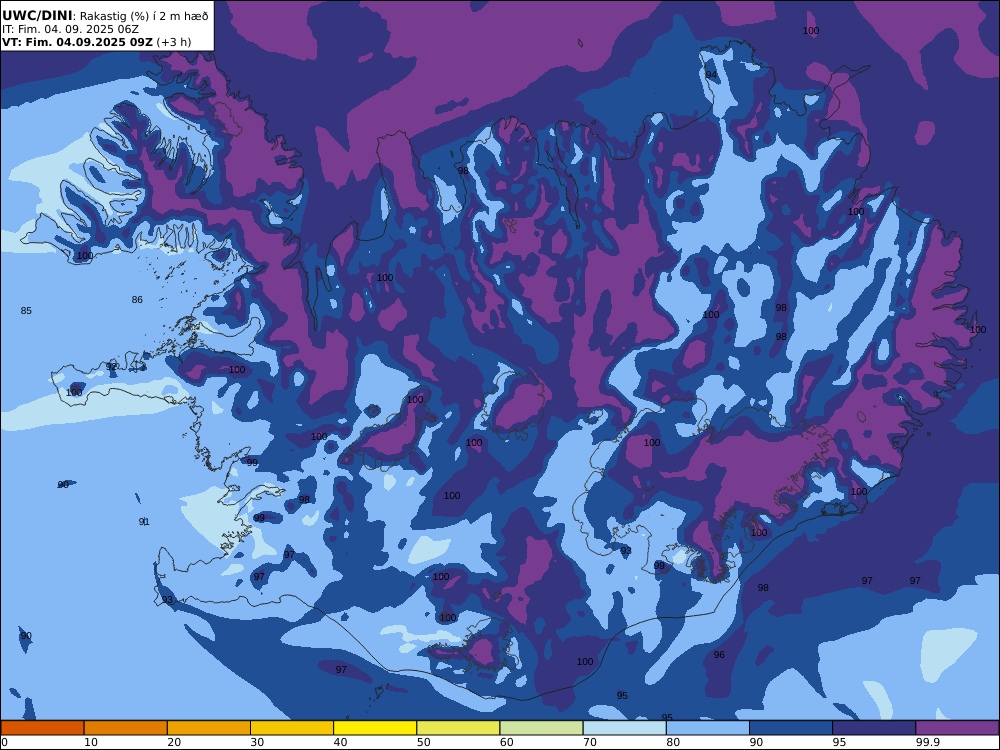Select the pale blue 70–80 legend swatch

624,728
